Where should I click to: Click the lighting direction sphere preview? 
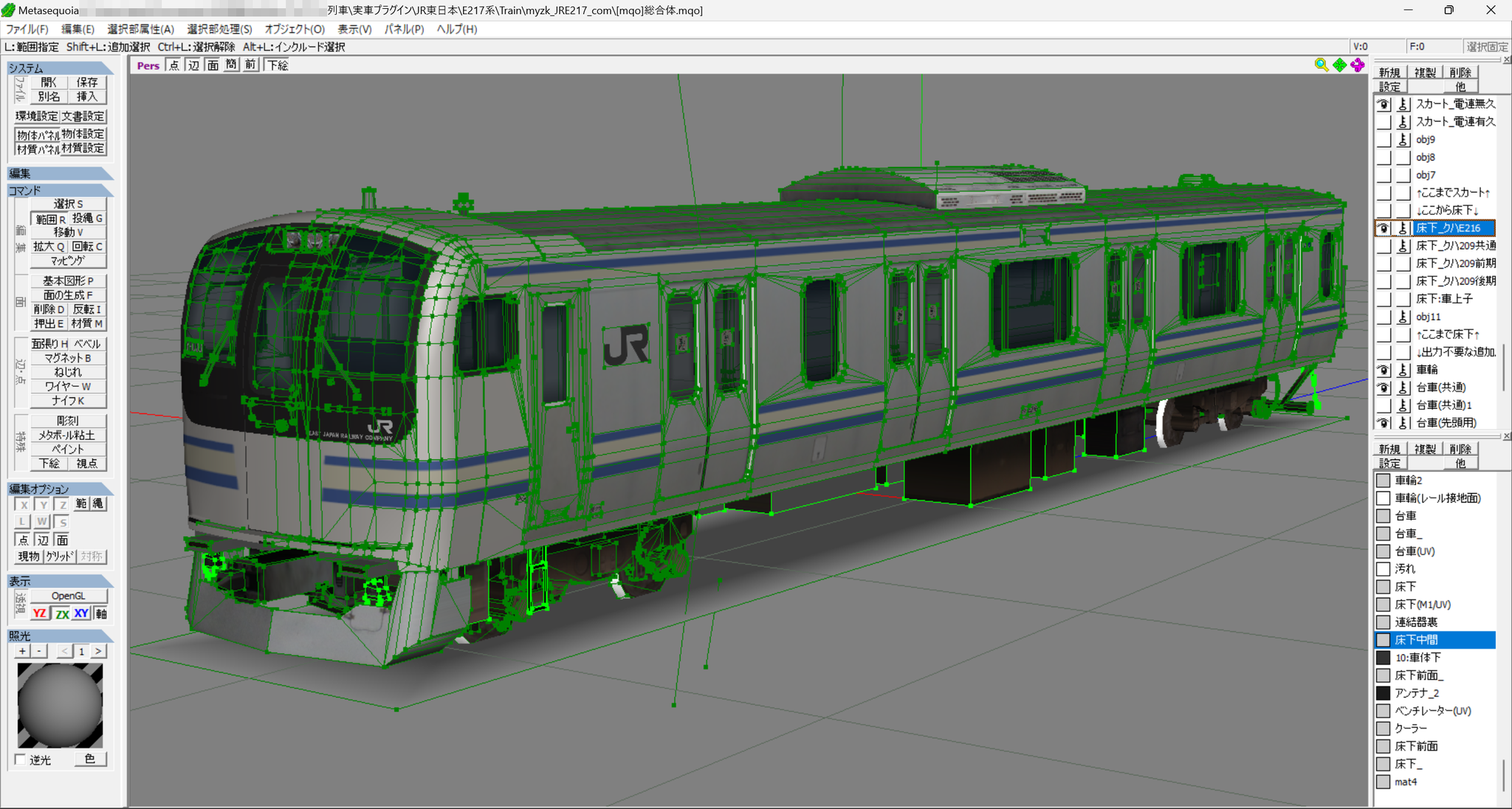(60, 705)
